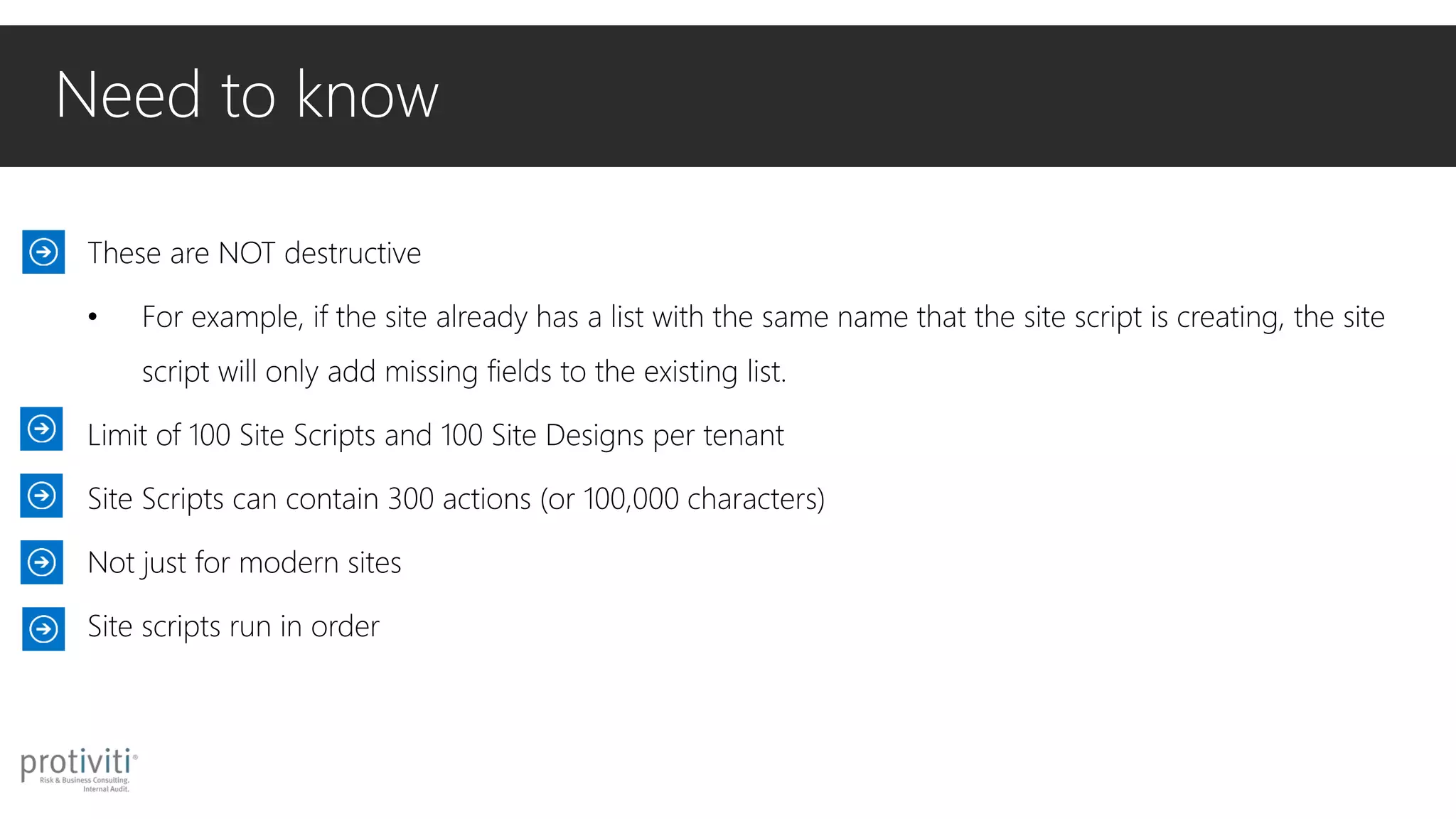Click the arrow icon beside 'Limit of 100 Site Scripts'

point(41,429)
